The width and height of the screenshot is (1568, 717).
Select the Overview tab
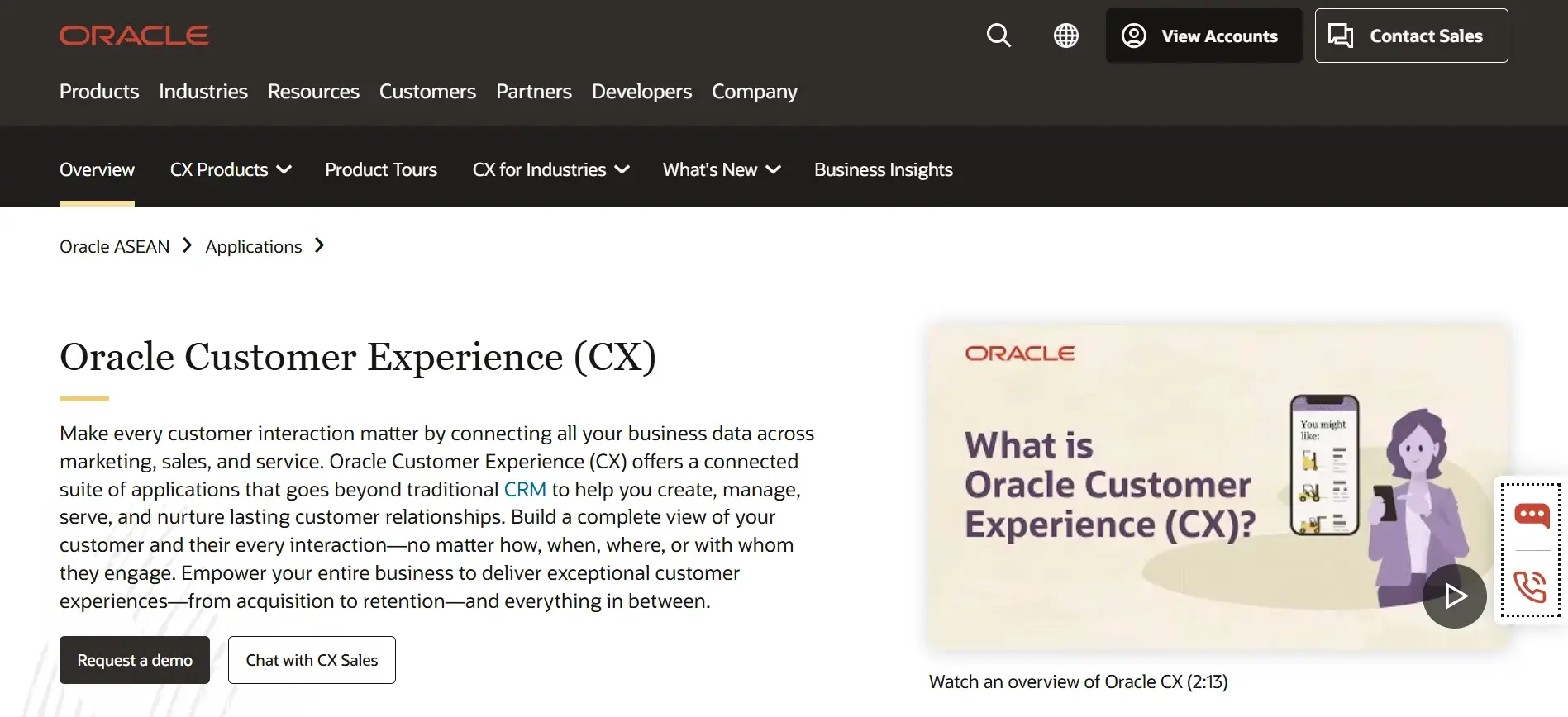[x=97, y=170]
